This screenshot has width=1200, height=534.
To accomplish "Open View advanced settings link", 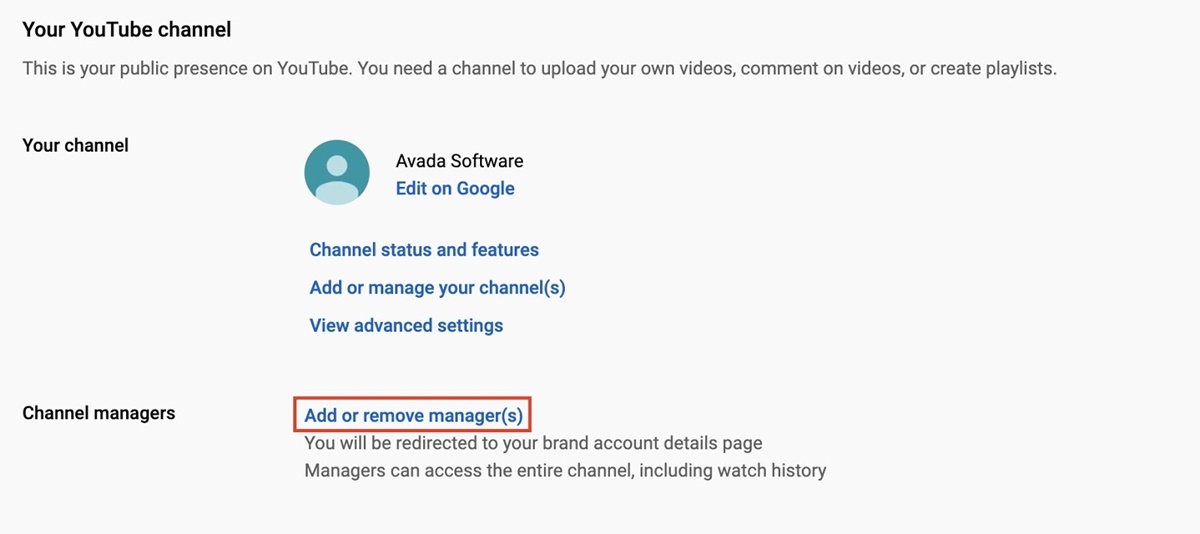I will click(x=406, y=326).
